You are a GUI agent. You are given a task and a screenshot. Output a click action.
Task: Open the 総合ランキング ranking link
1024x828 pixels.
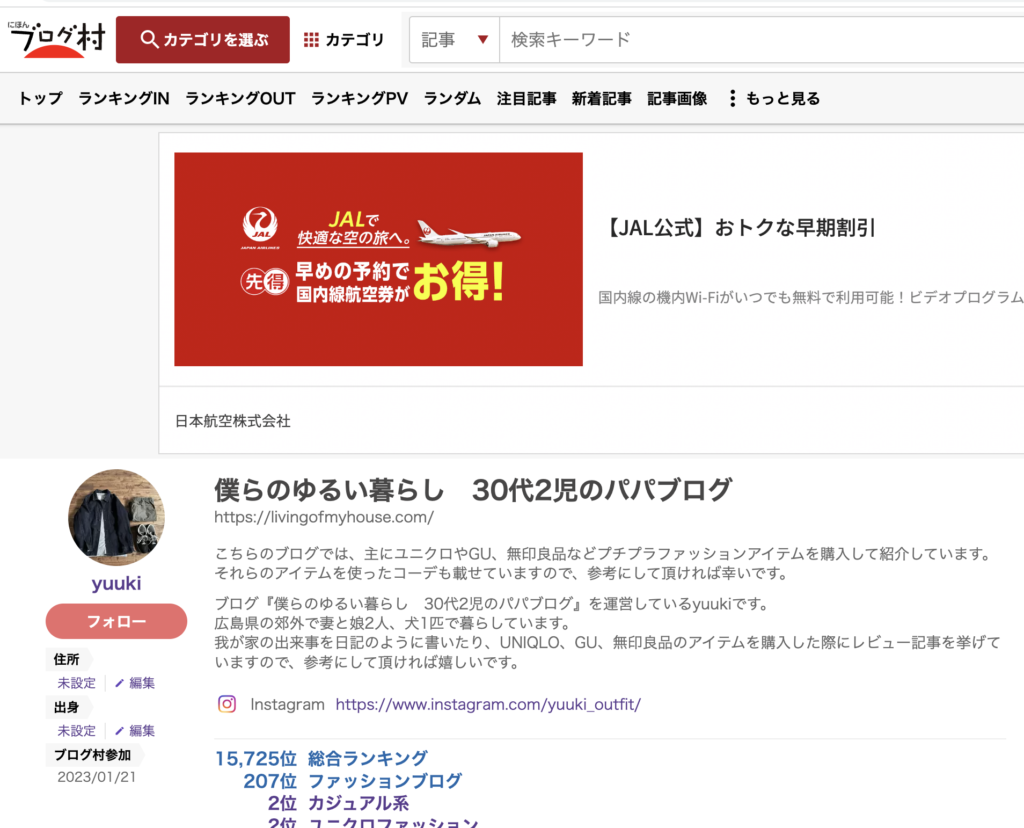[368, 758]
